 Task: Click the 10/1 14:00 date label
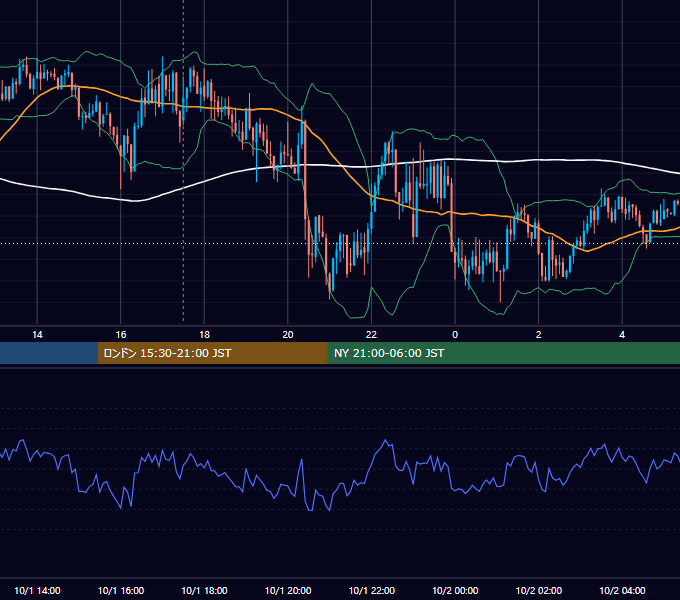pos(37,590)
